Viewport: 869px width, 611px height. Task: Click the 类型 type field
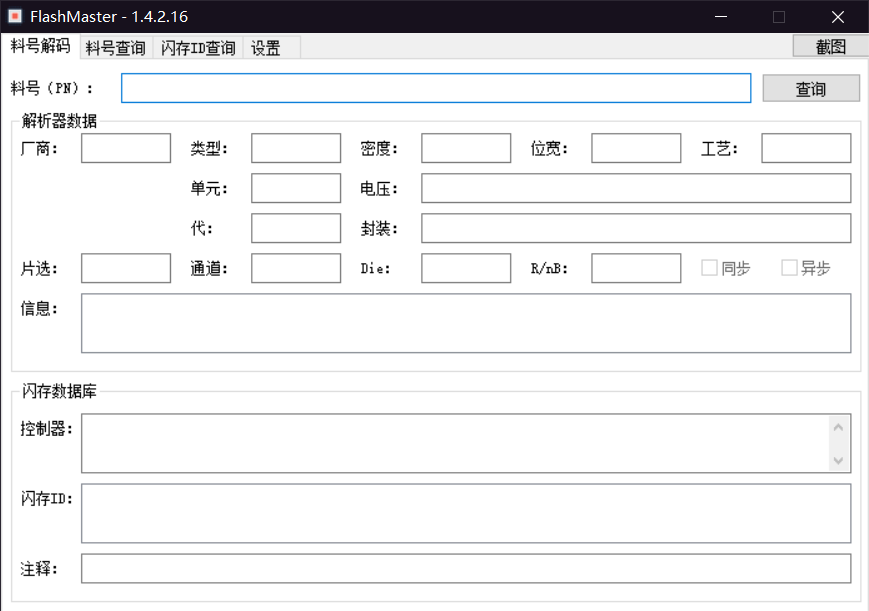tap(296, 148)
